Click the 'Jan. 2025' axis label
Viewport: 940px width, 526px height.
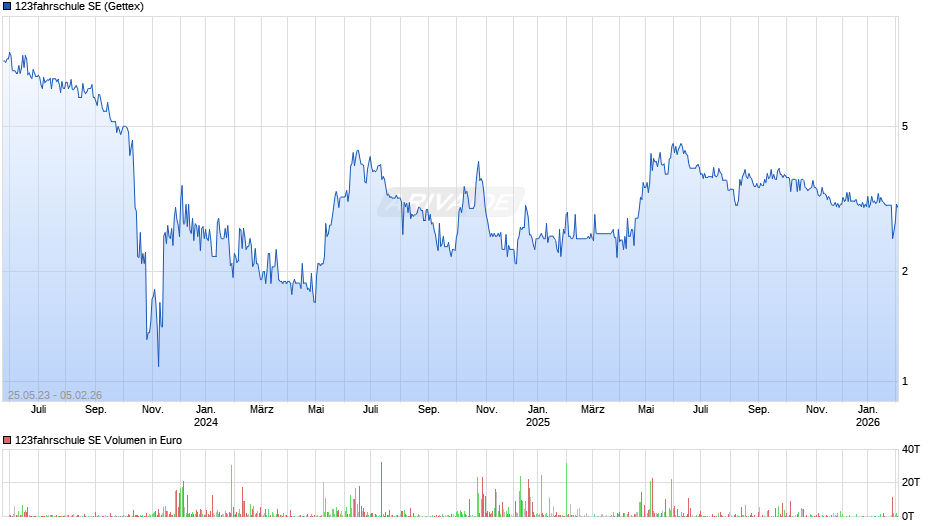tap(538, 416)
